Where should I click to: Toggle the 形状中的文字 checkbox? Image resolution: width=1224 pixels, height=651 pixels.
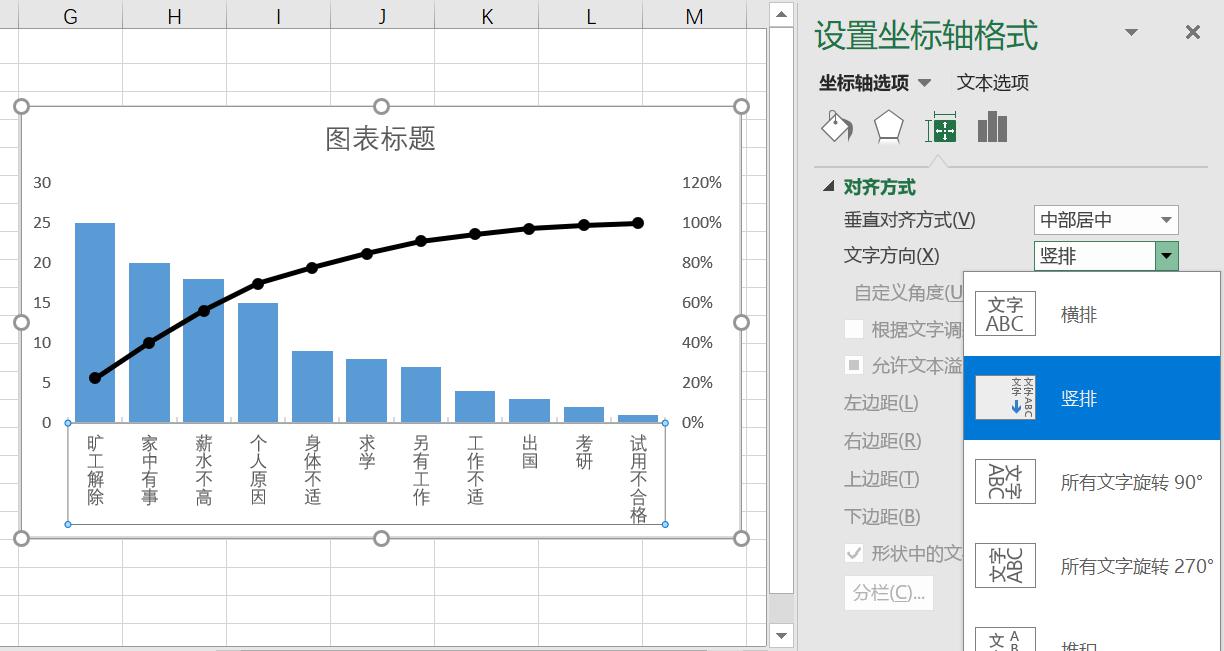coord(854,553)
